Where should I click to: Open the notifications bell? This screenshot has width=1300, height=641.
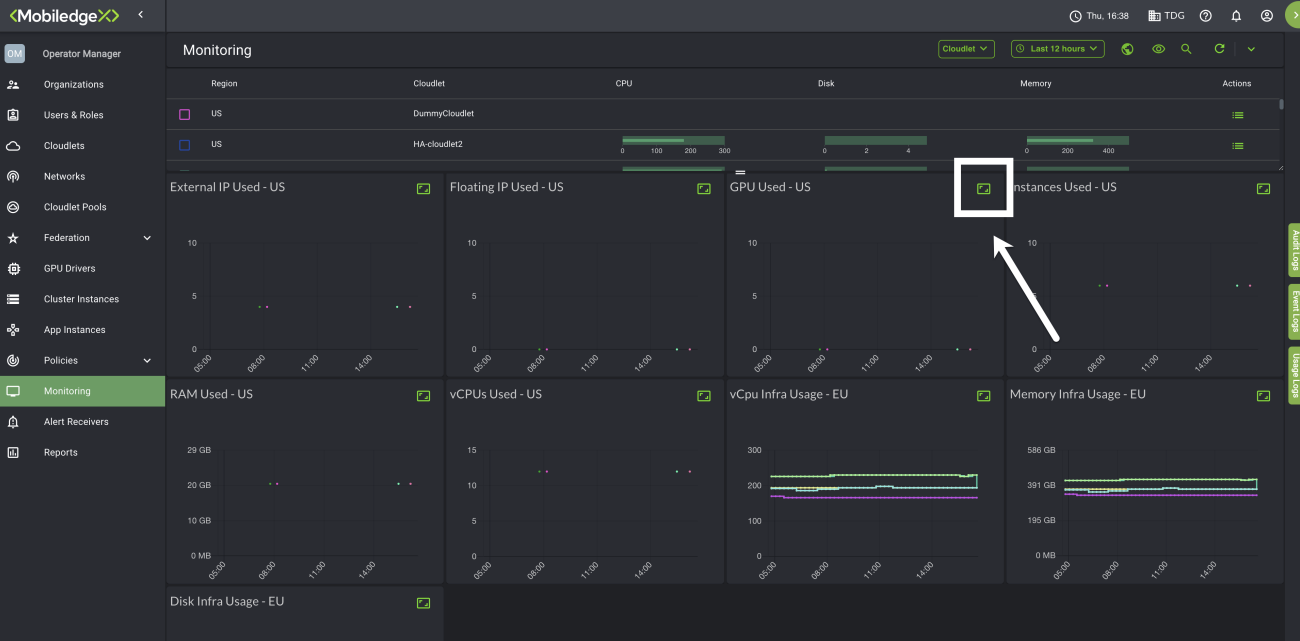[x=1236, y=16]
